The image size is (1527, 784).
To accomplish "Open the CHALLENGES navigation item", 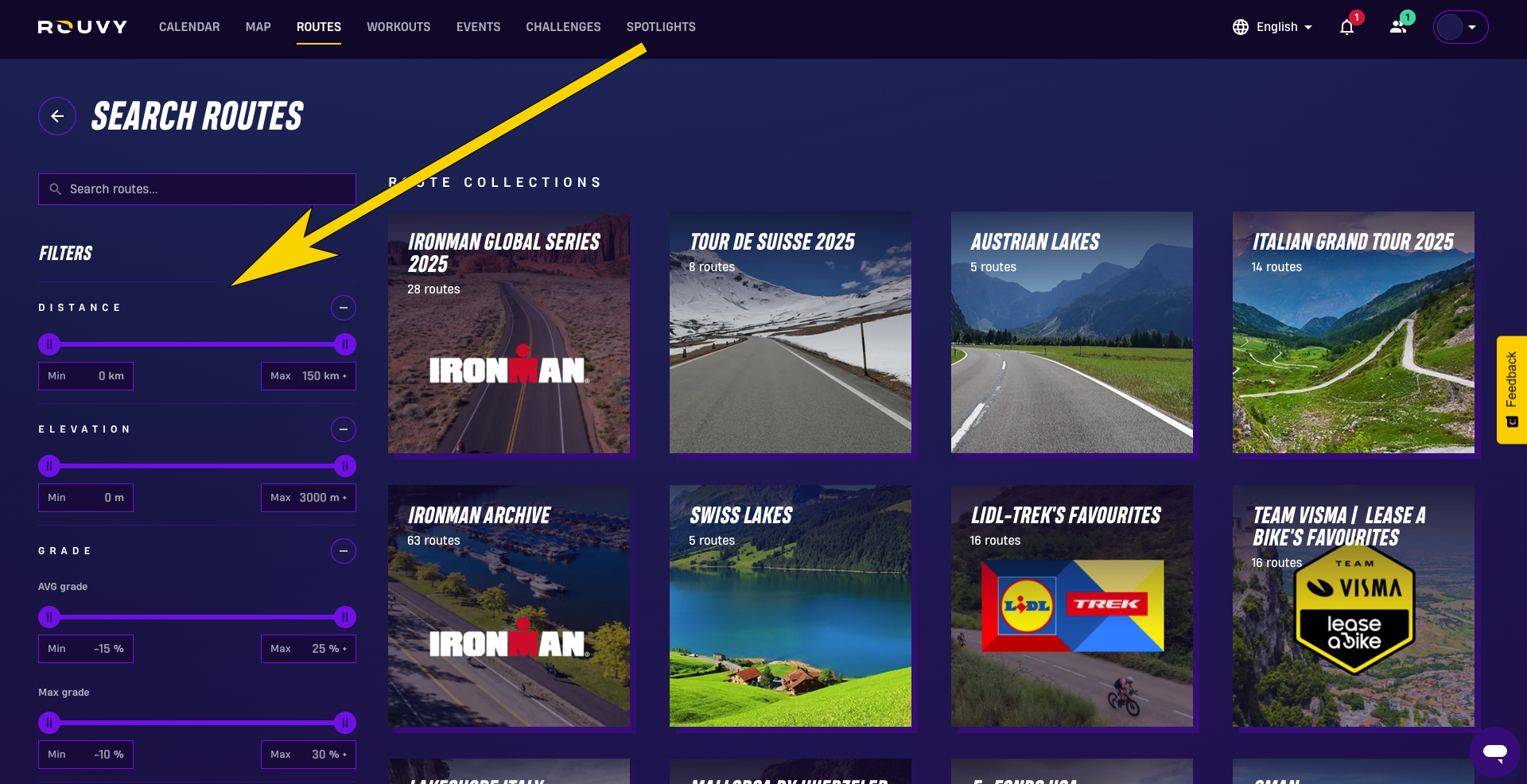I will tap(563, 26).
